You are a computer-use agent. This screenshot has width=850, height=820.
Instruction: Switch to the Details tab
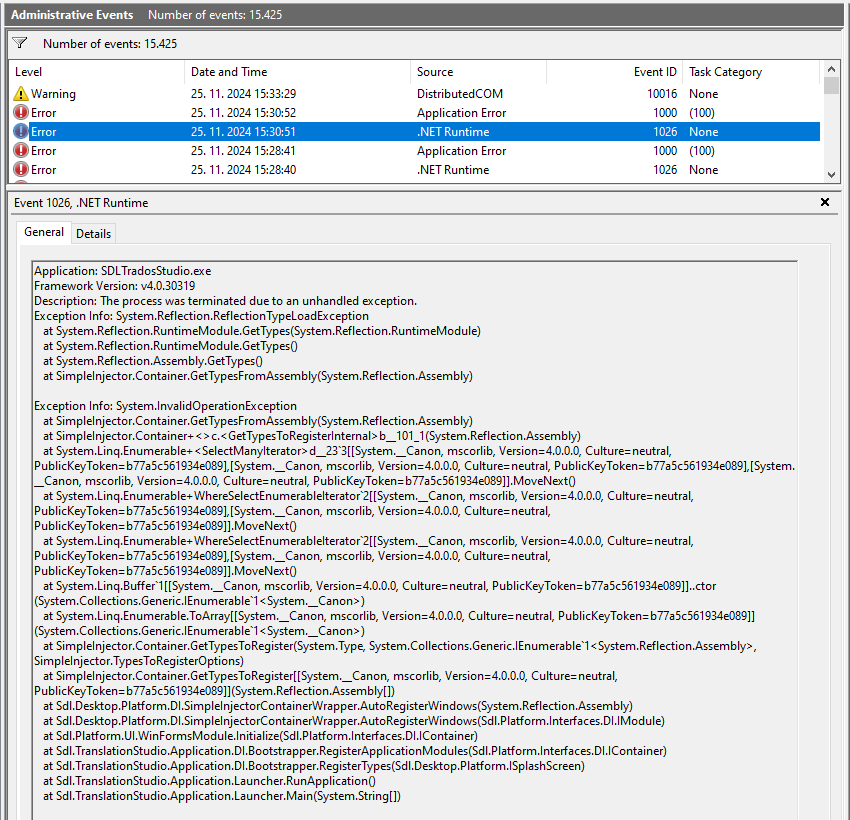[93, 234]
